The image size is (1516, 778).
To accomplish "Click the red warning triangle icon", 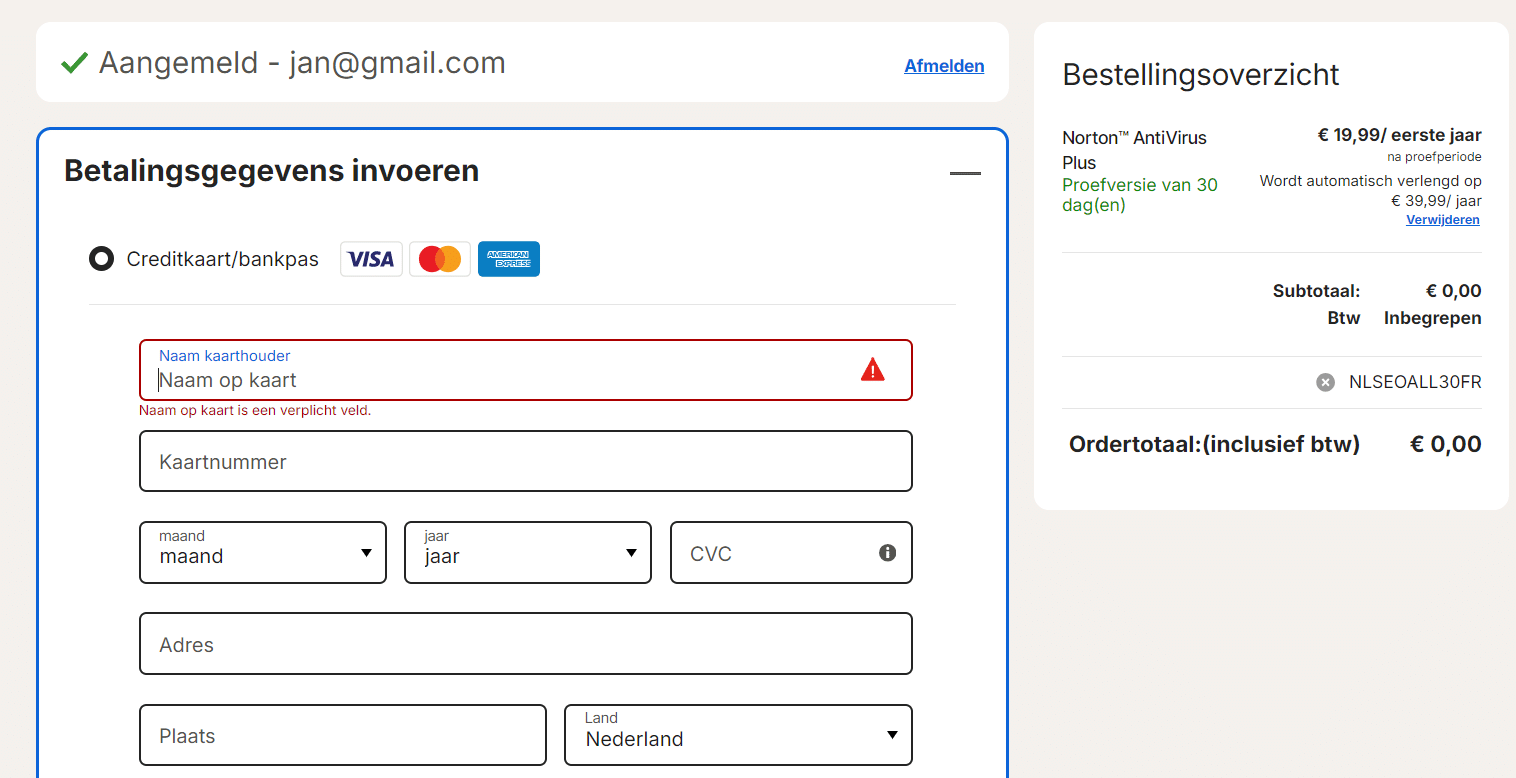I will (x=873, y=369).
